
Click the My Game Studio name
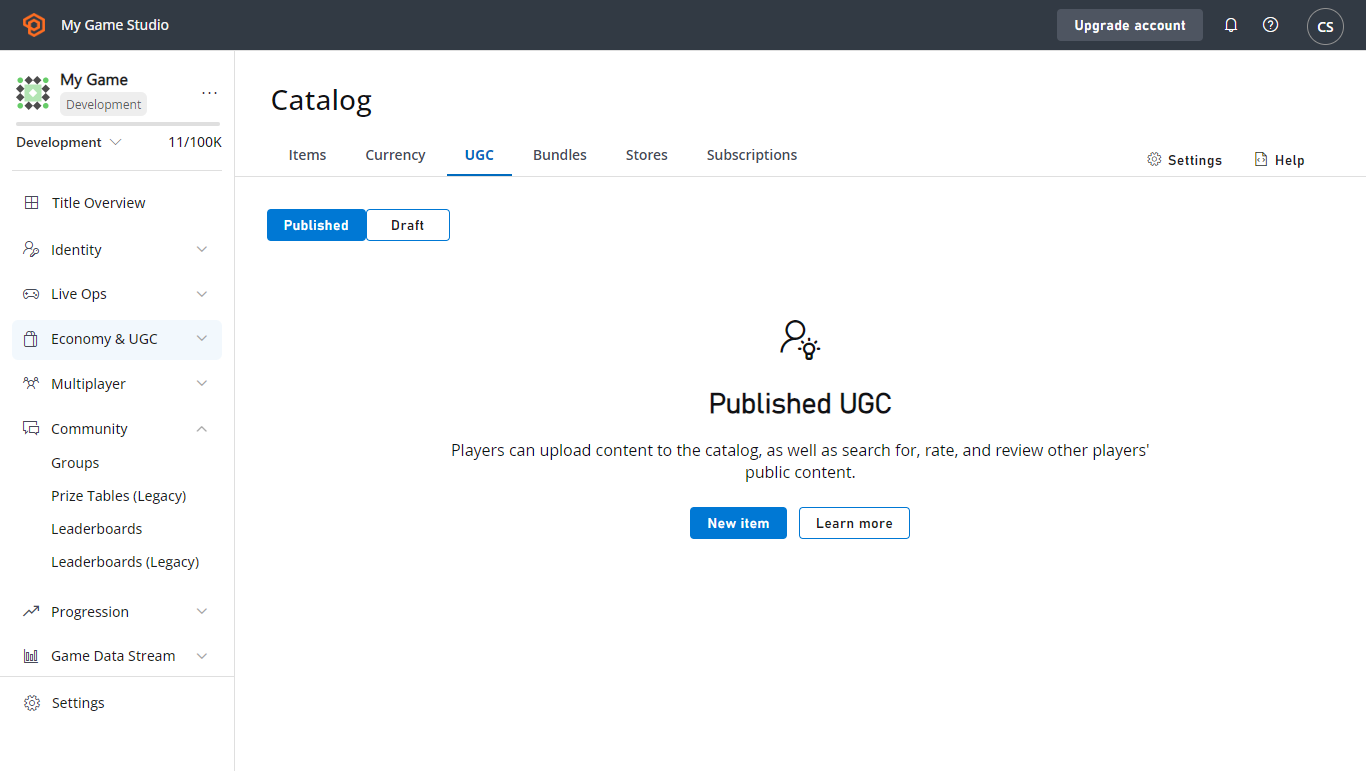click(x=115, y=25)
